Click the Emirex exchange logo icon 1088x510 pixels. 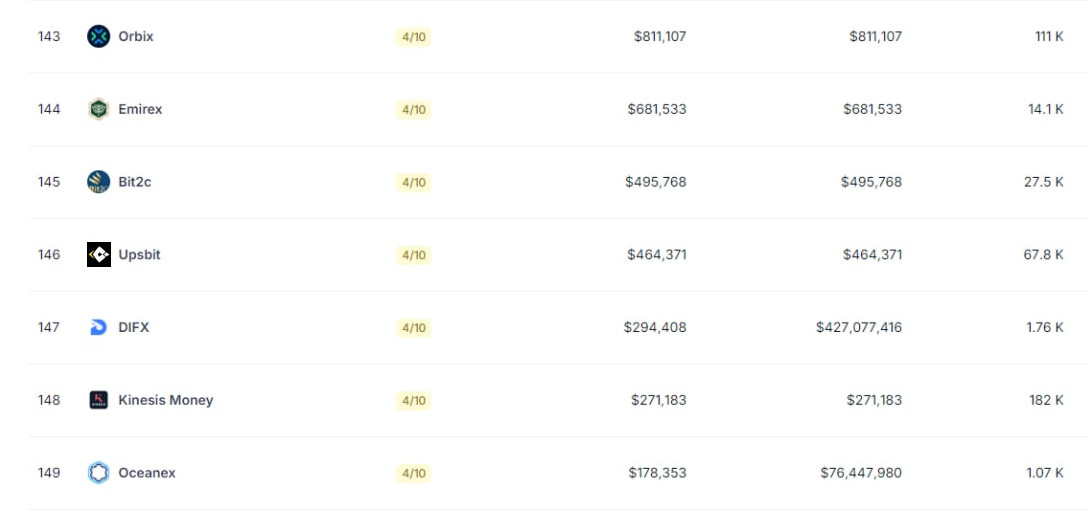click(99, 109)
